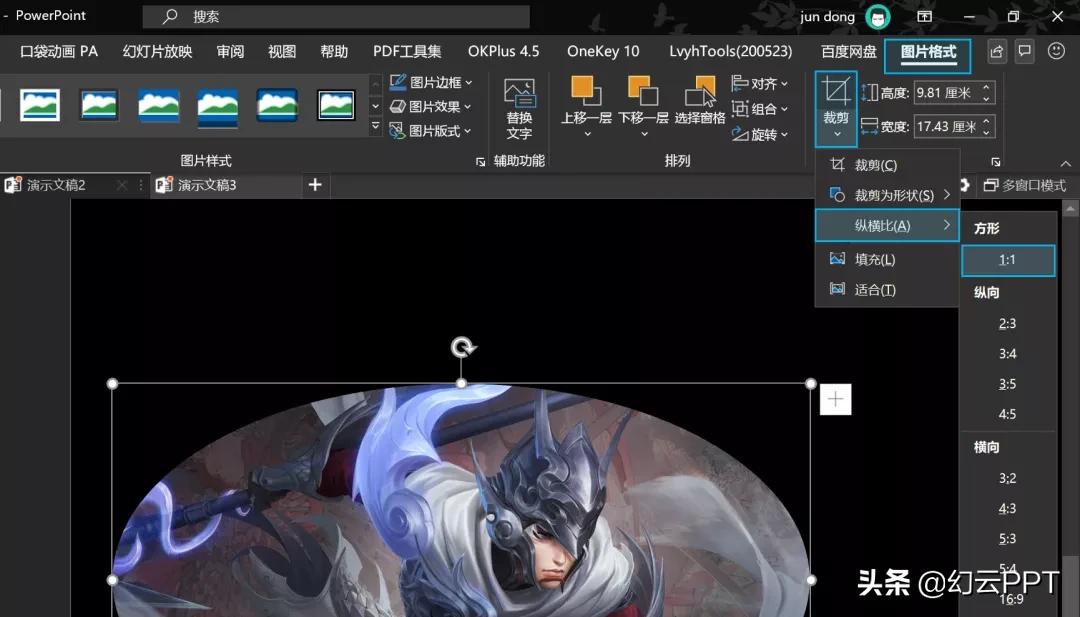Click the smiley feedback icon

click(1056, 51)
